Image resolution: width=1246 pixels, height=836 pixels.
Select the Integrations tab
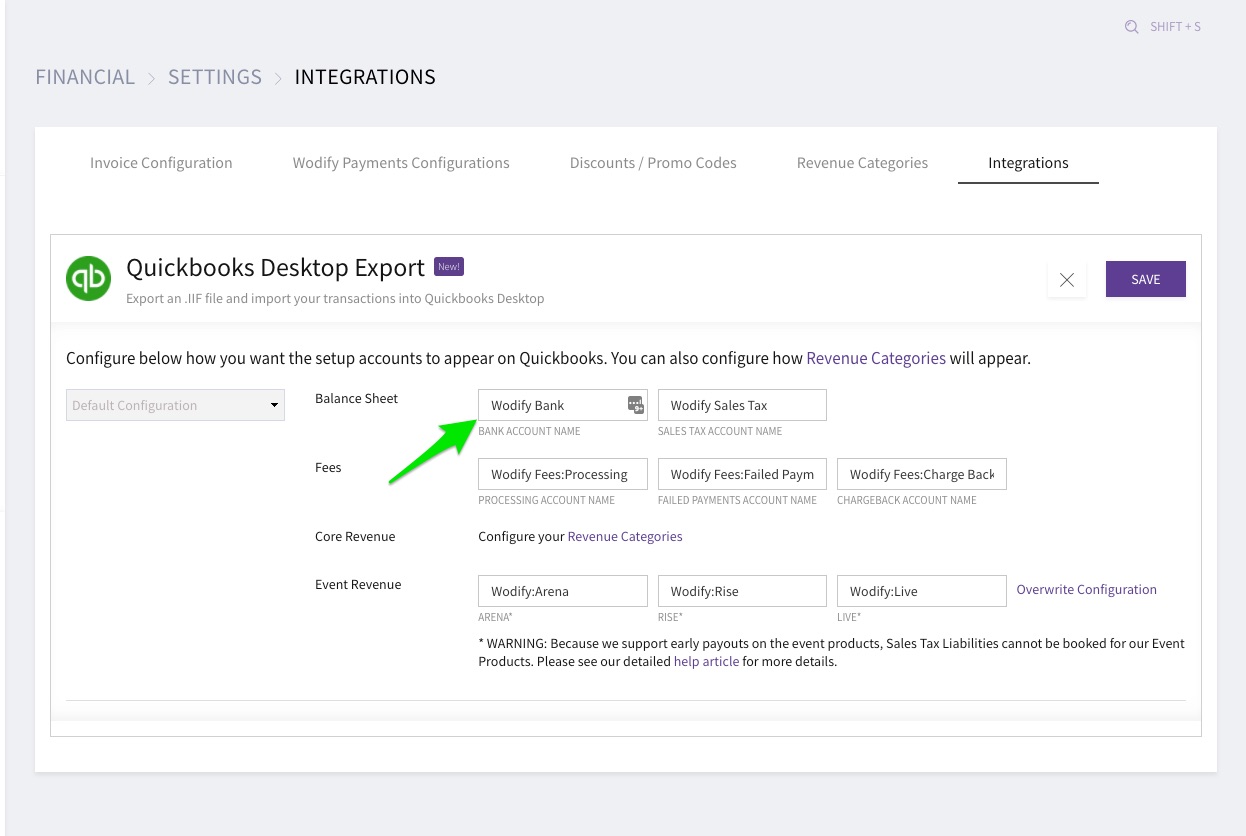click(x=1028, y=163)
